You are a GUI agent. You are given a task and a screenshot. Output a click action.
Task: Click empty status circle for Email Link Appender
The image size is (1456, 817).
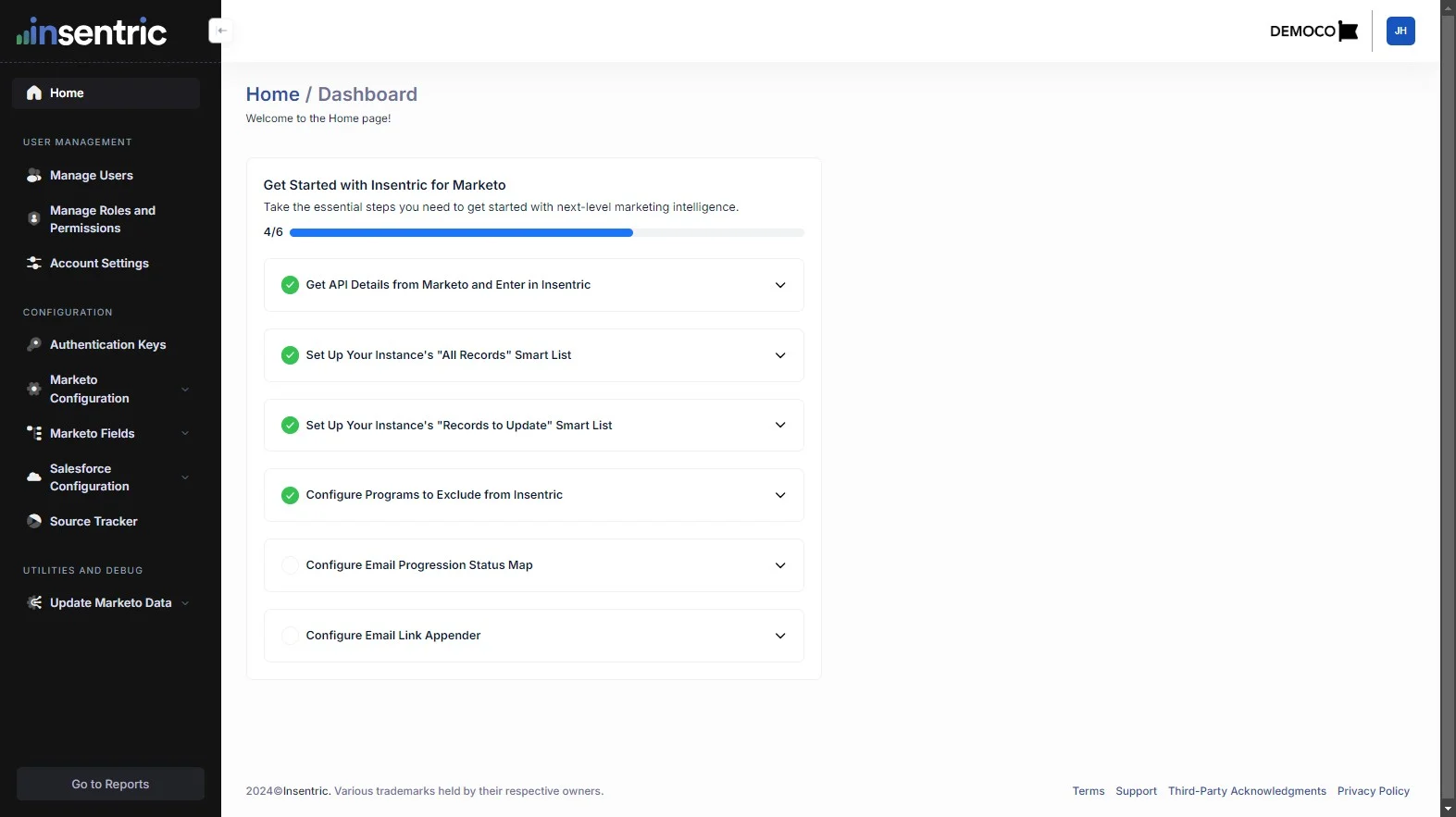tap(290, 636)
